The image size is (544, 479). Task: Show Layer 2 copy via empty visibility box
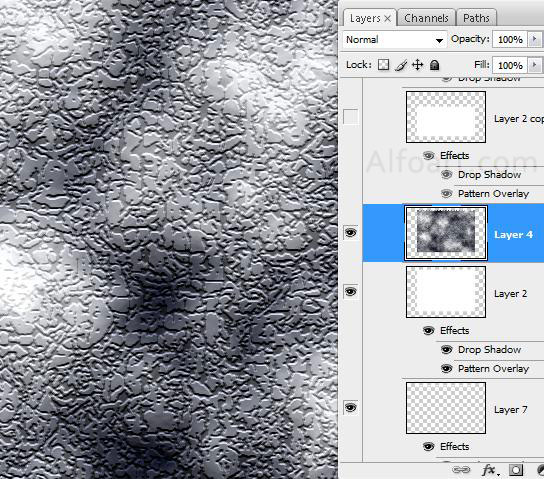[350, 117]
